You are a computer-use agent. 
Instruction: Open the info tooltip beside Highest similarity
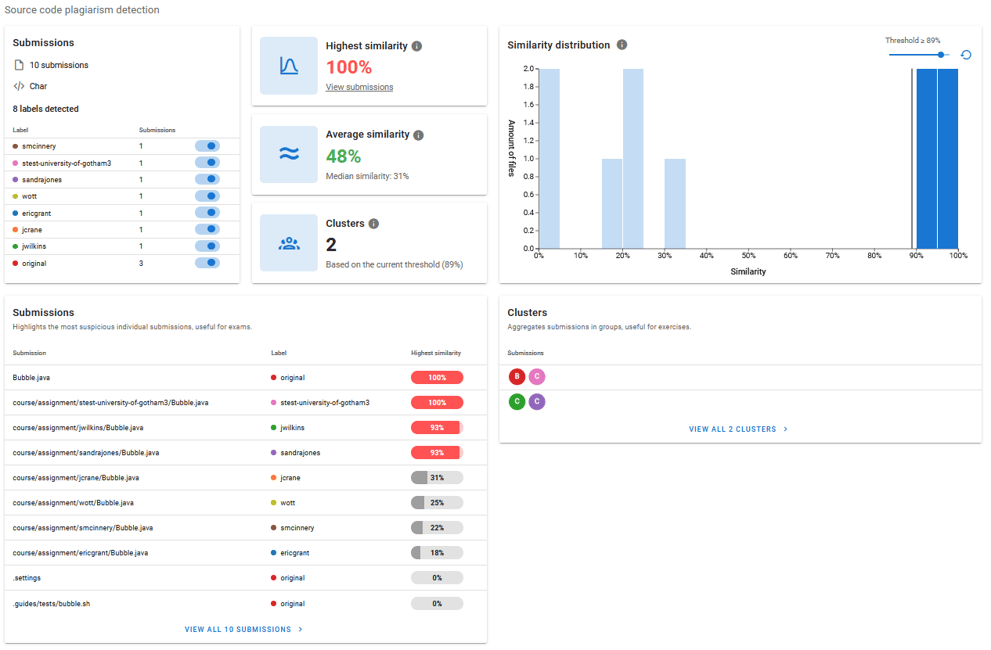tap(416, 46)
